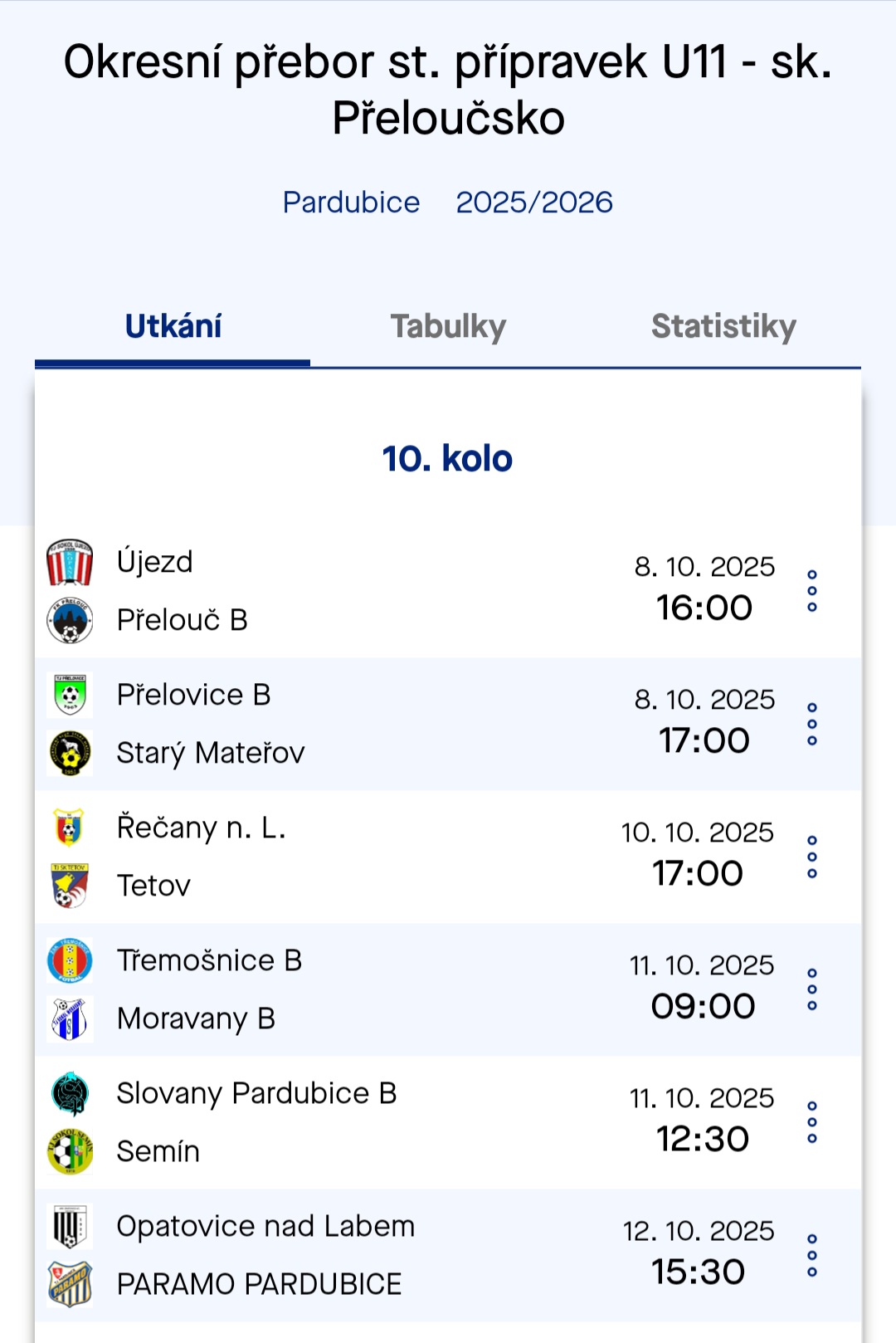896x1343 pixels.
Task: Open three-dot menu for Řečany vs Tetov match
Action: [812, 857]
